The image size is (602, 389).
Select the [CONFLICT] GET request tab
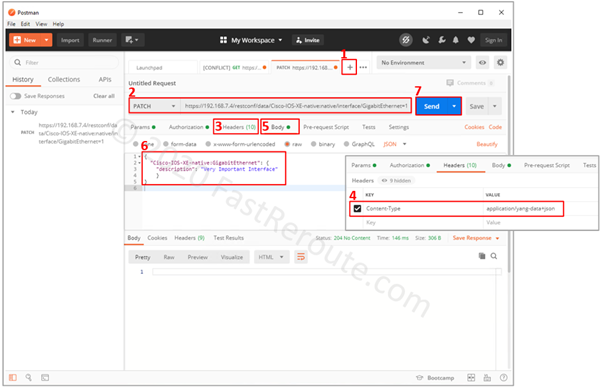click(x=234, y=68)
